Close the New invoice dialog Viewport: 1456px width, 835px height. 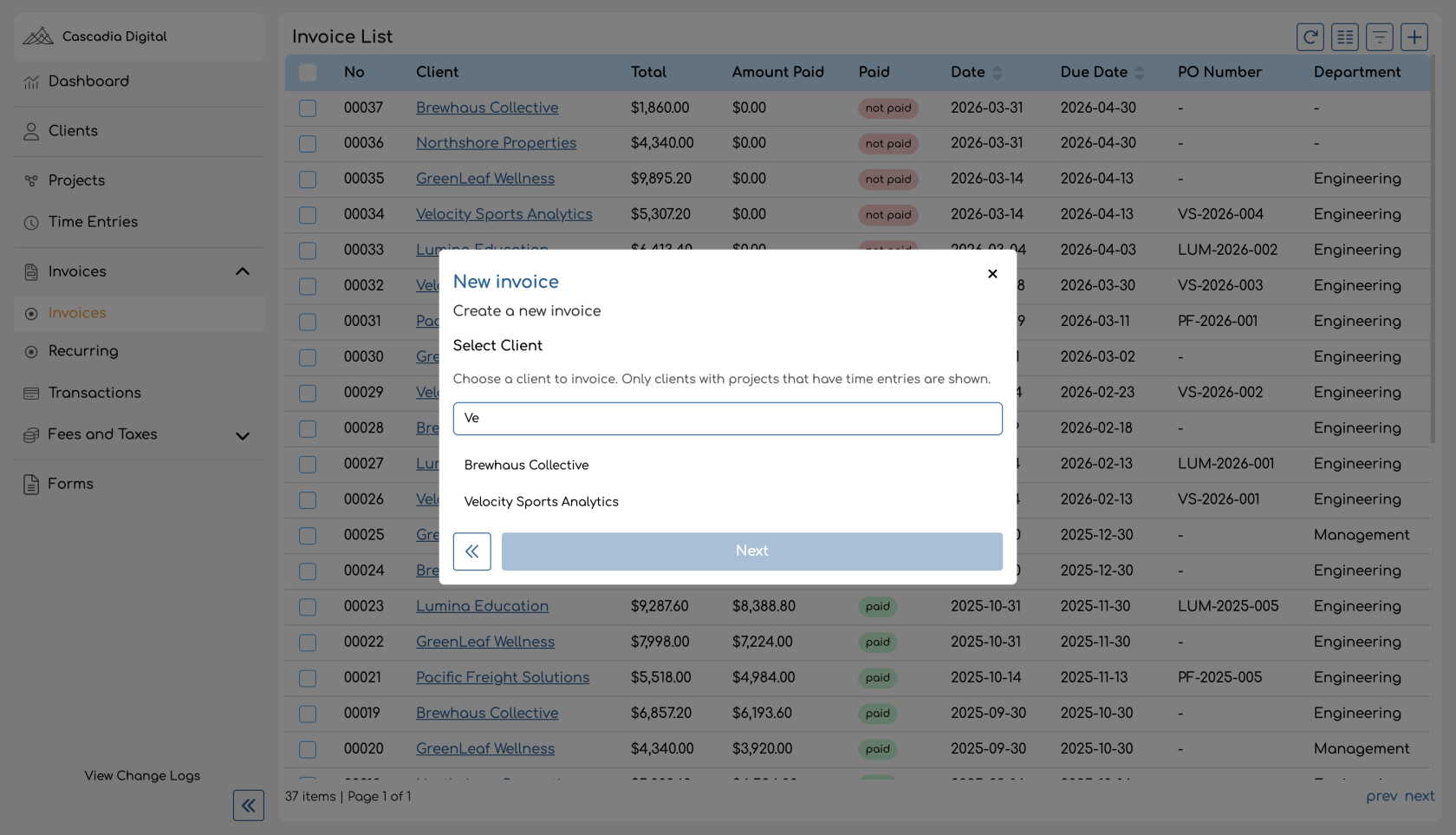point(992,273)
